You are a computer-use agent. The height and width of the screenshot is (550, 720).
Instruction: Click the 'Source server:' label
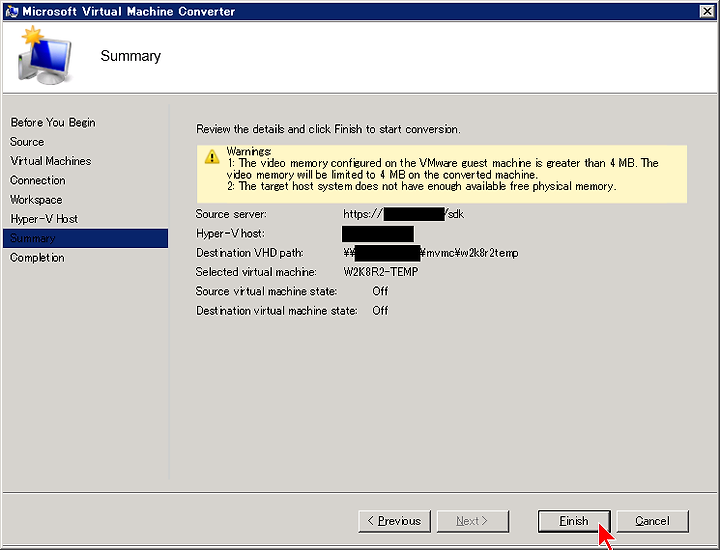click(231, 214)
